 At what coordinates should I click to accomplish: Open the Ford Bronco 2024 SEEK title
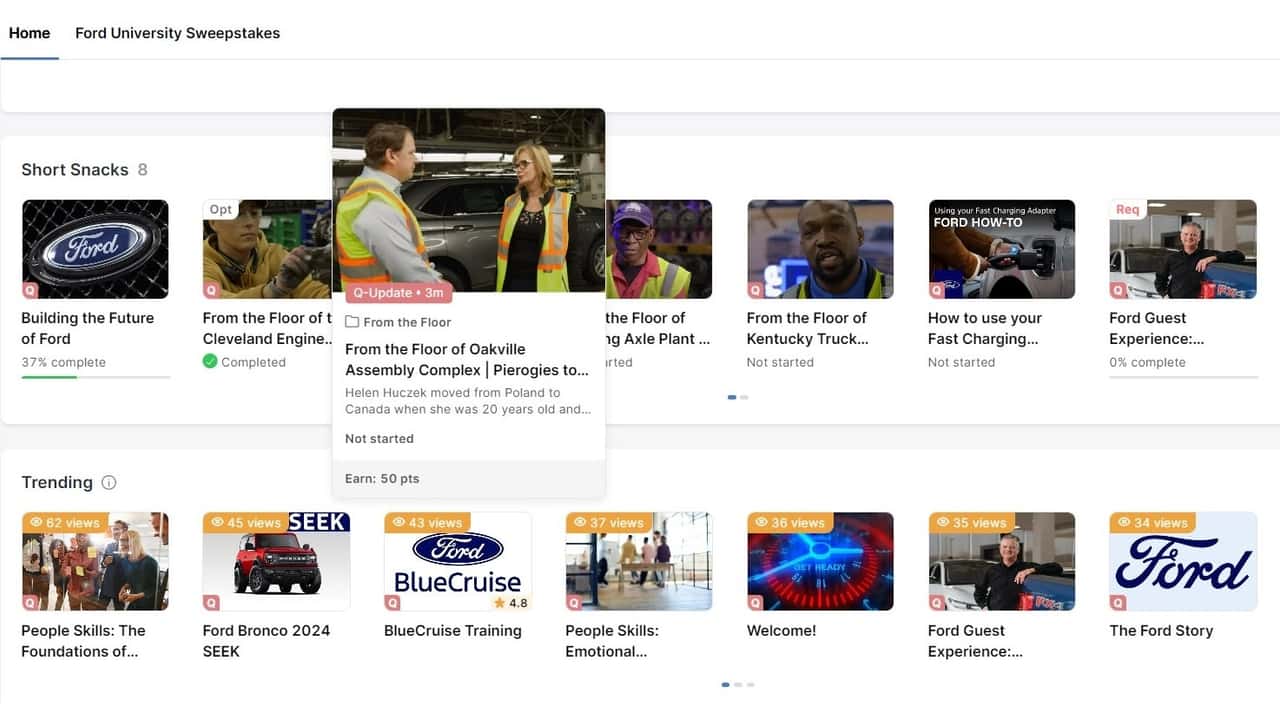[x=266, y=641]
